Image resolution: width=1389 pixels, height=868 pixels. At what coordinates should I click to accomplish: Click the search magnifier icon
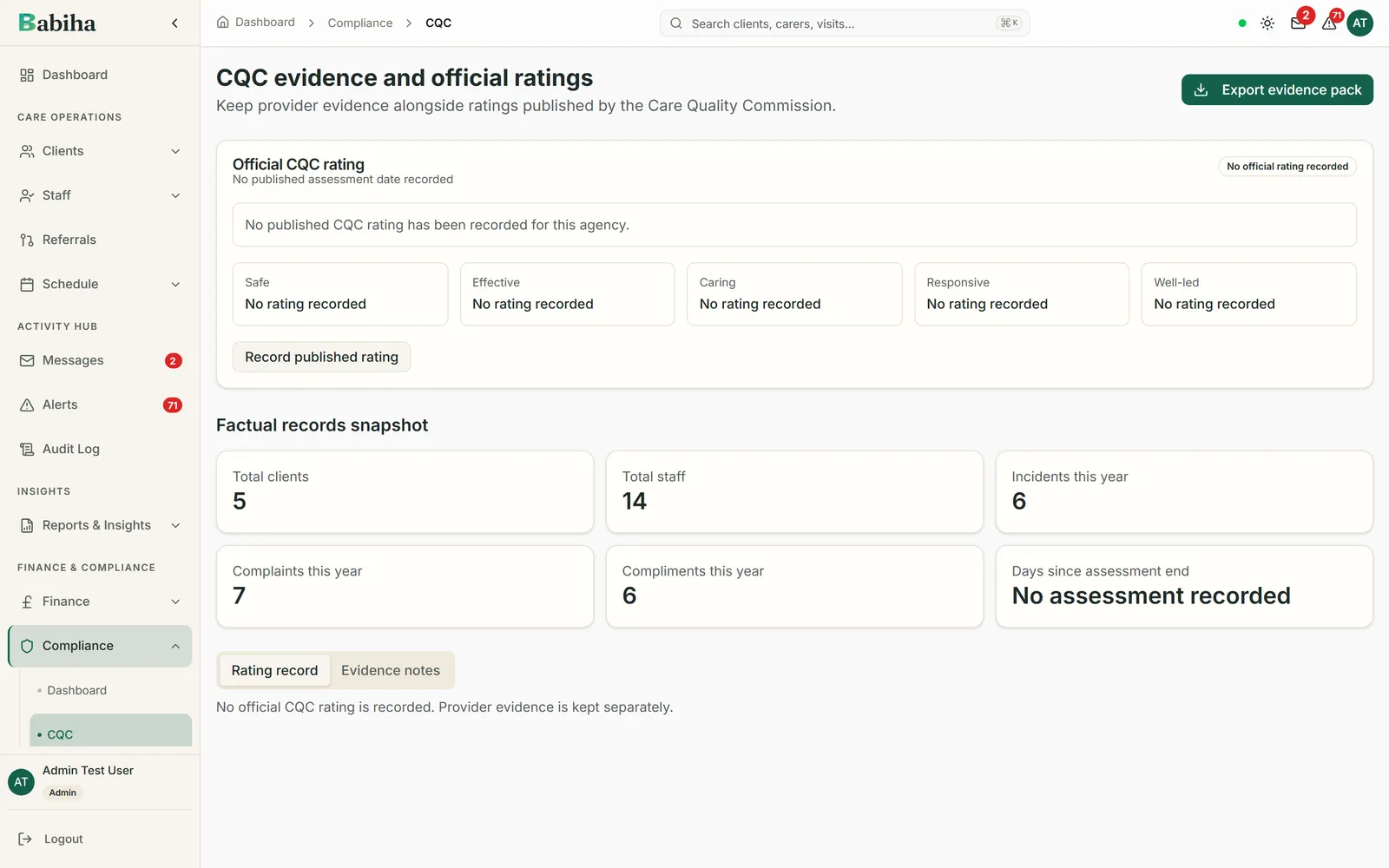click(x=676, y=23)
